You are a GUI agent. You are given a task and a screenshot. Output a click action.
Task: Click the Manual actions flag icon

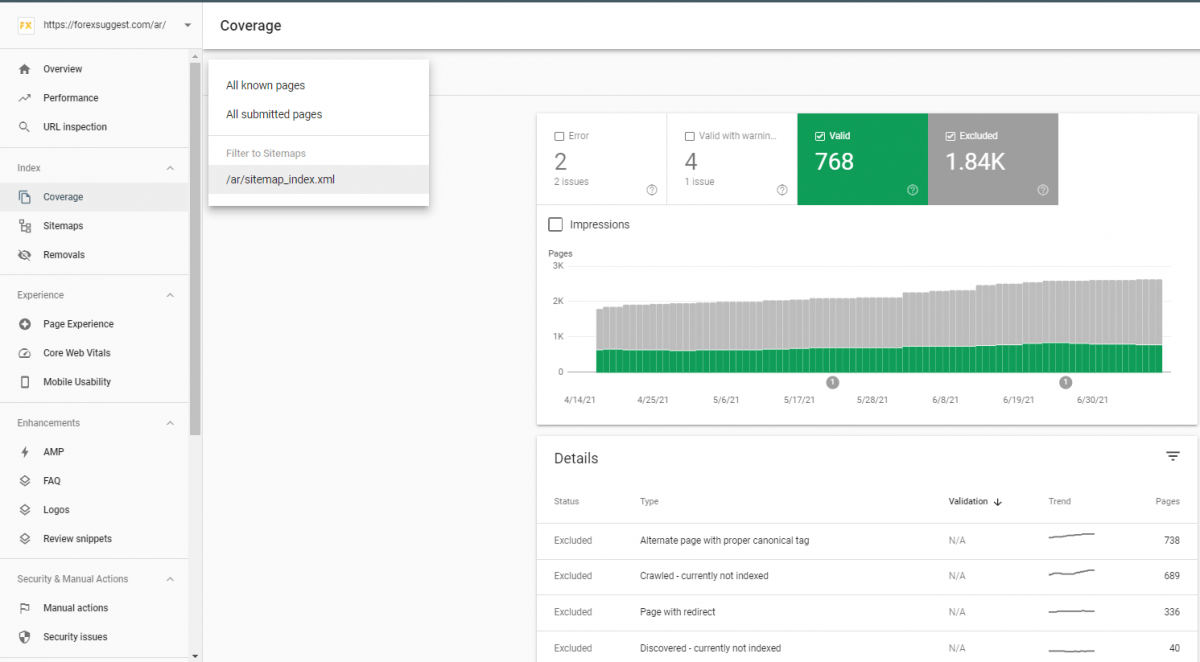click(25, 608)
